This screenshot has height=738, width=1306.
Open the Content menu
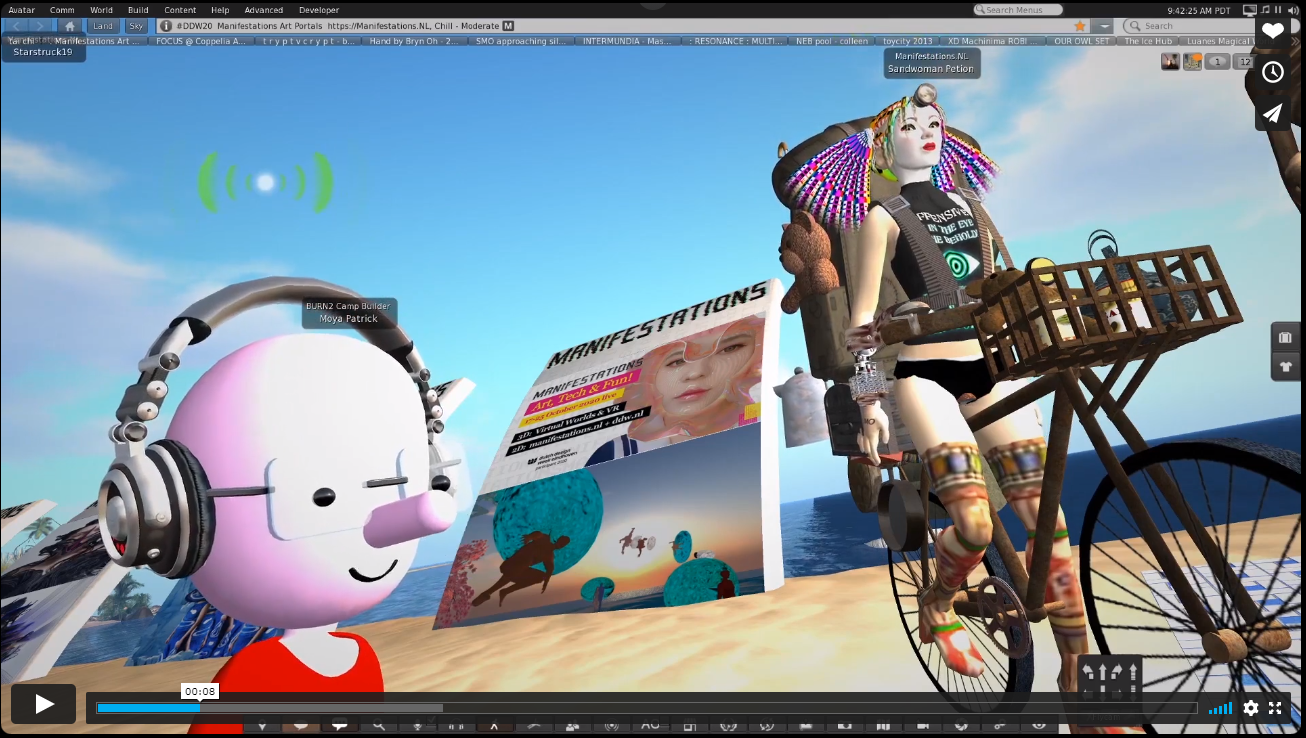click(x=180, y=10)
